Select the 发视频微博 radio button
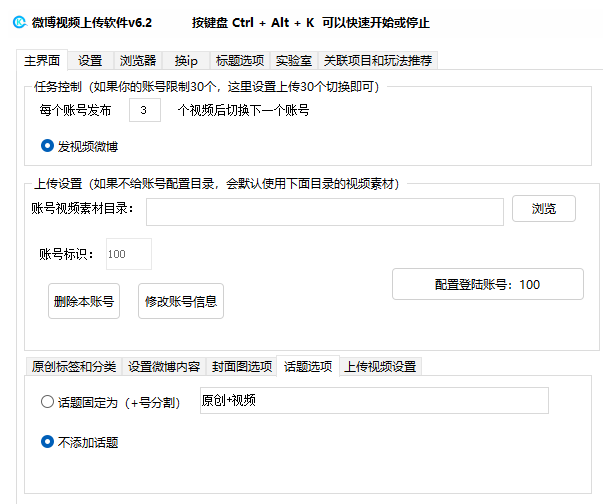Image resolution: width=603 pixels, height=504 pixels. pos(47,146)
